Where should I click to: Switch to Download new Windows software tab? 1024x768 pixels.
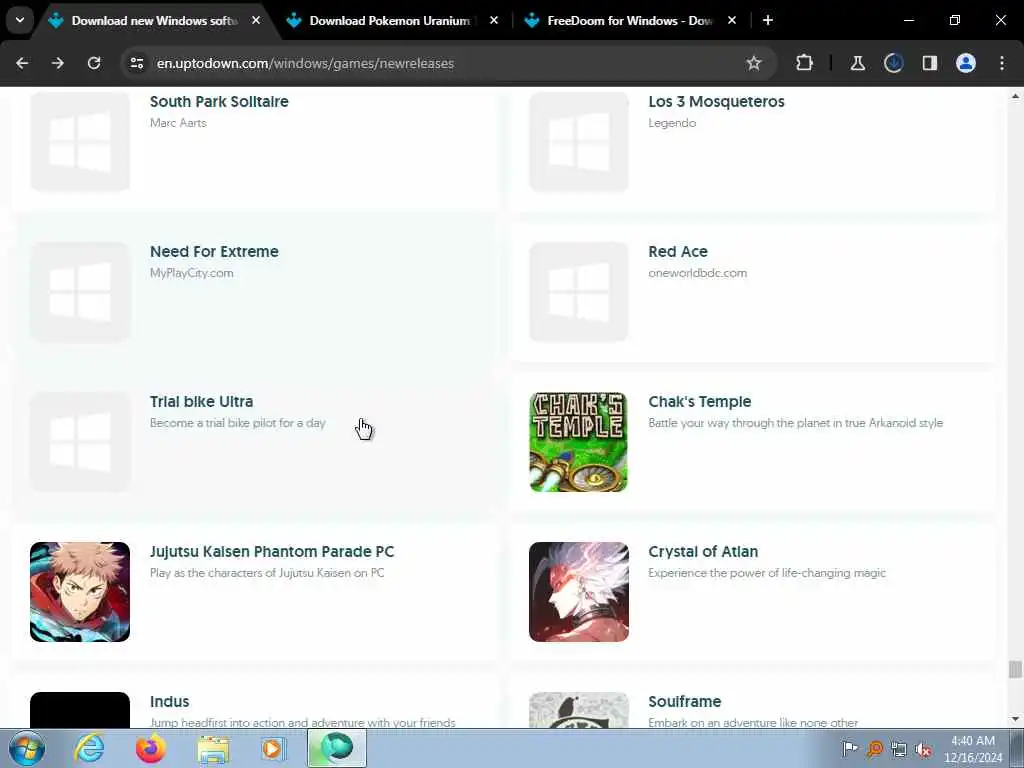point(155,21)
